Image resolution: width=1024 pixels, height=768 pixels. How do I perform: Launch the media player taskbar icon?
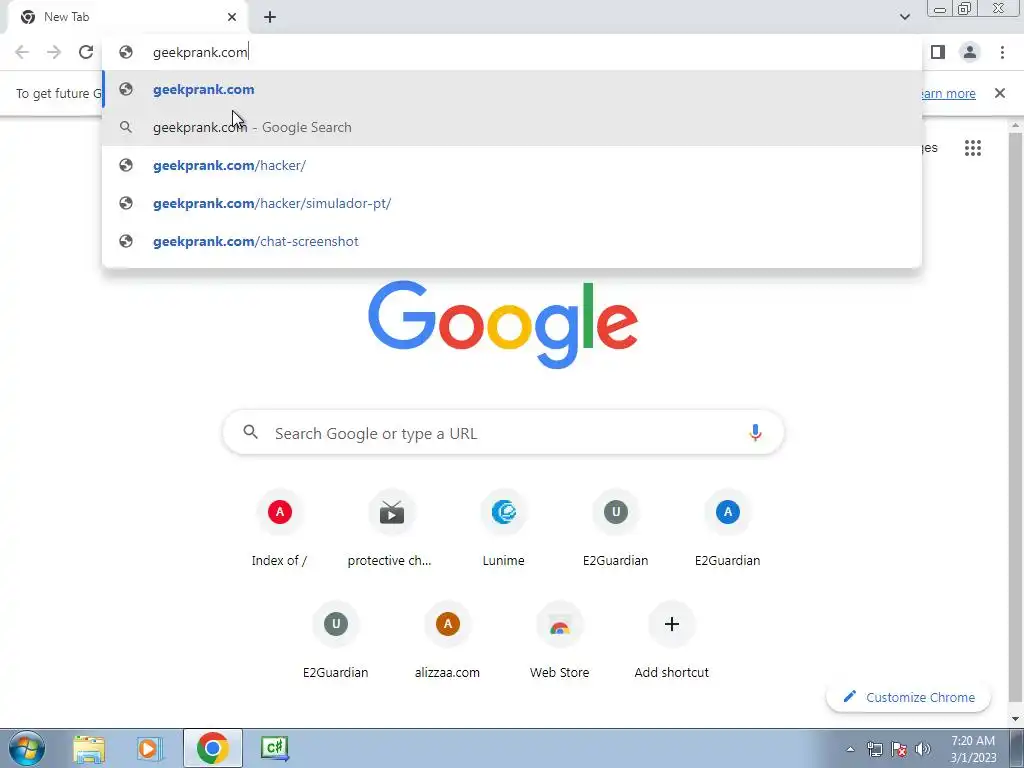coord(149,748)
